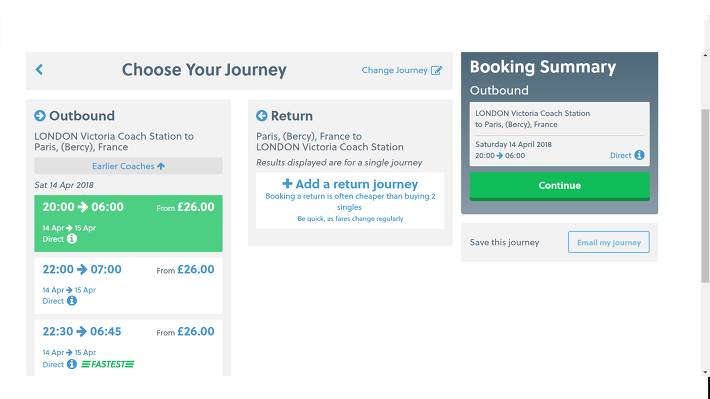710x399 pixels.
Task: Open info icon on 22:00 coach listing
Action: [x=72, y=301]
